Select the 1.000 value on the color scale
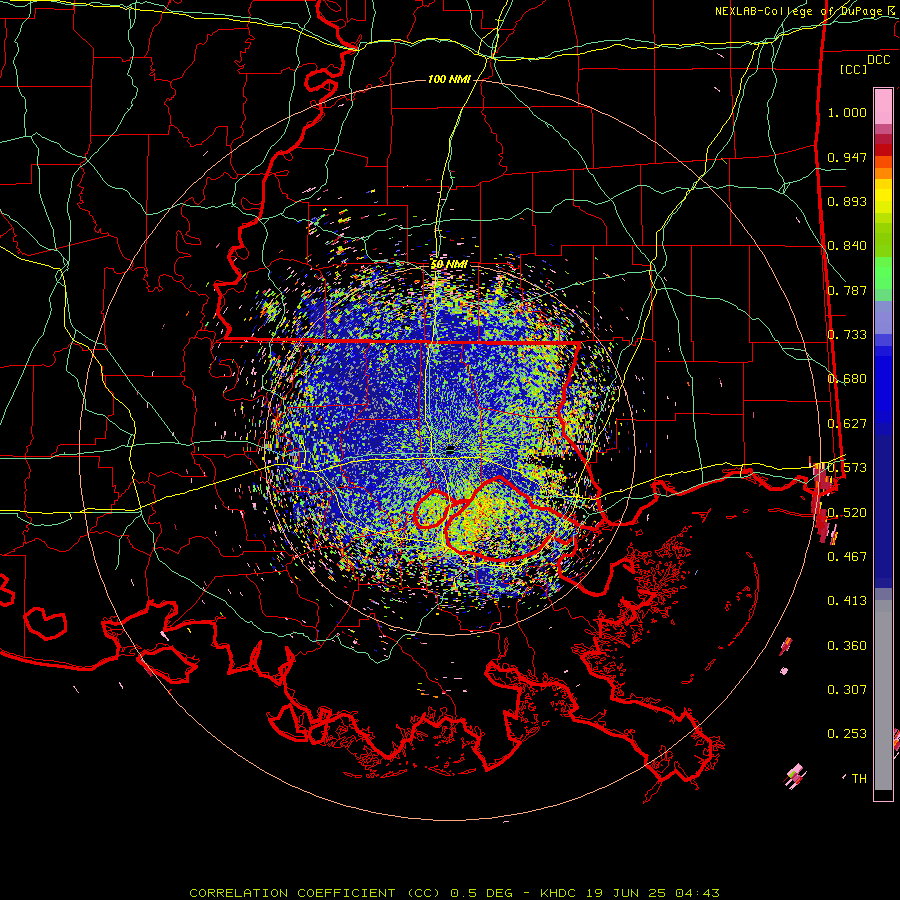This screenshot has height=900, width=900. pyautogui.click(x=847, y=112)
